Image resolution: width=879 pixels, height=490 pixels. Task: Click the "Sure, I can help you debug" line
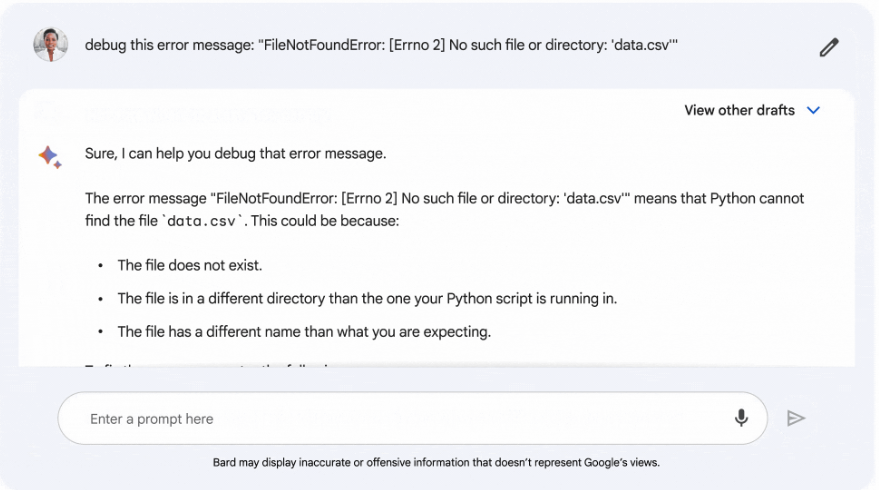pos(235,154)
